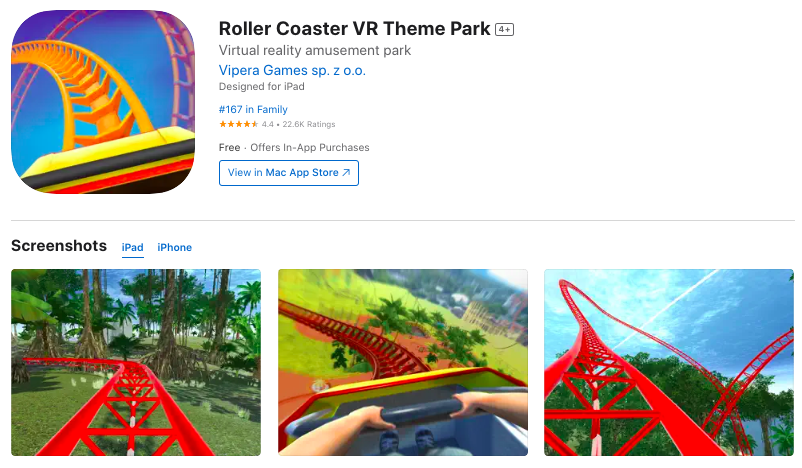This screenshot has height=468, width=802.
Task: Click the Free price label
Action: pos(229,148)
